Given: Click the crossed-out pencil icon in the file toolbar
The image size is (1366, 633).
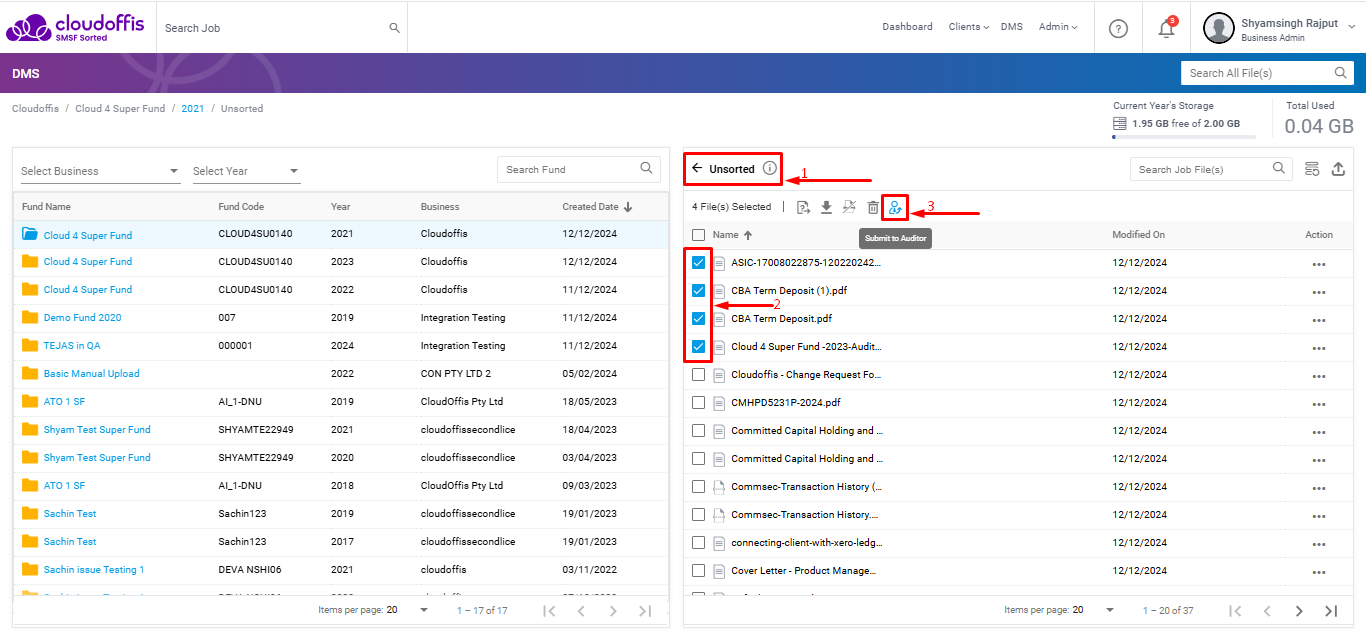Looking at the screenshot, I should point(849,207).
